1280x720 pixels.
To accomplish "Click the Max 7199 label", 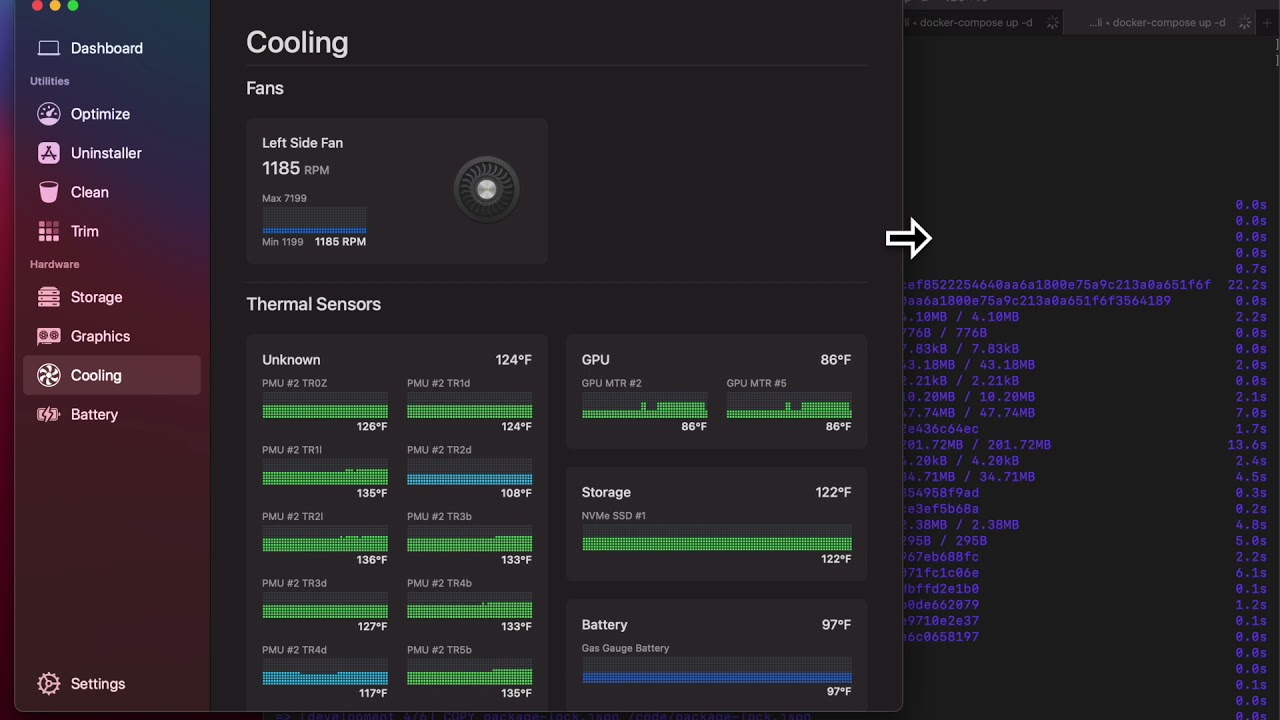I will [x=284, y=198].
